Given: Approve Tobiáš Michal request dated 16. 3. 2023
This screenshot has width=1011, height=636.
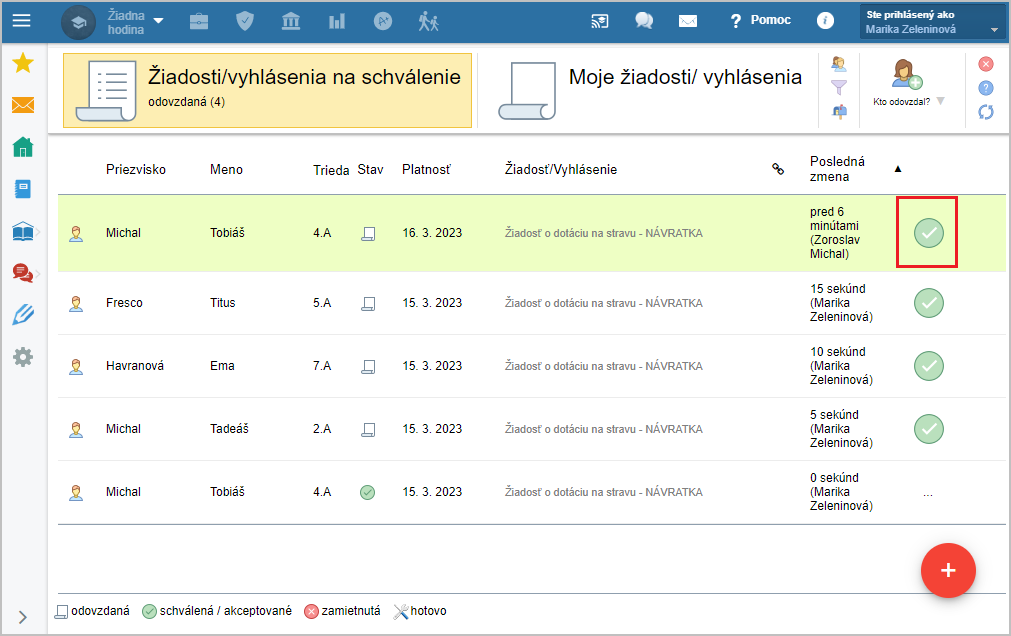Looking at the screenshot, I should [x=928, y=233].
